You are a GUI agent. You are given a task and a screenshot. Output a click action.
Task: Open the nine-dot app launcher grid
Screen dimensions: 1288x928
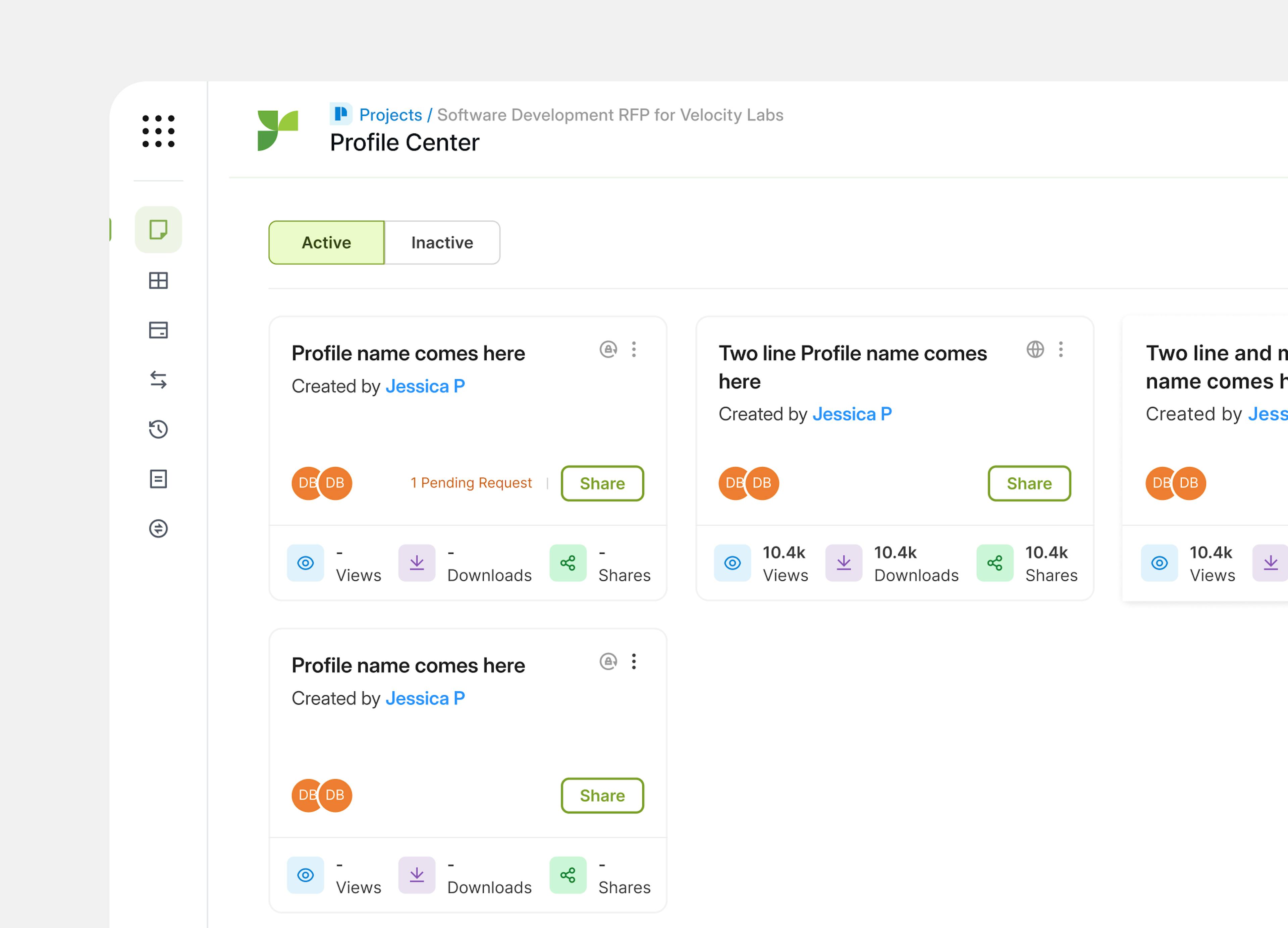(158, 131)
